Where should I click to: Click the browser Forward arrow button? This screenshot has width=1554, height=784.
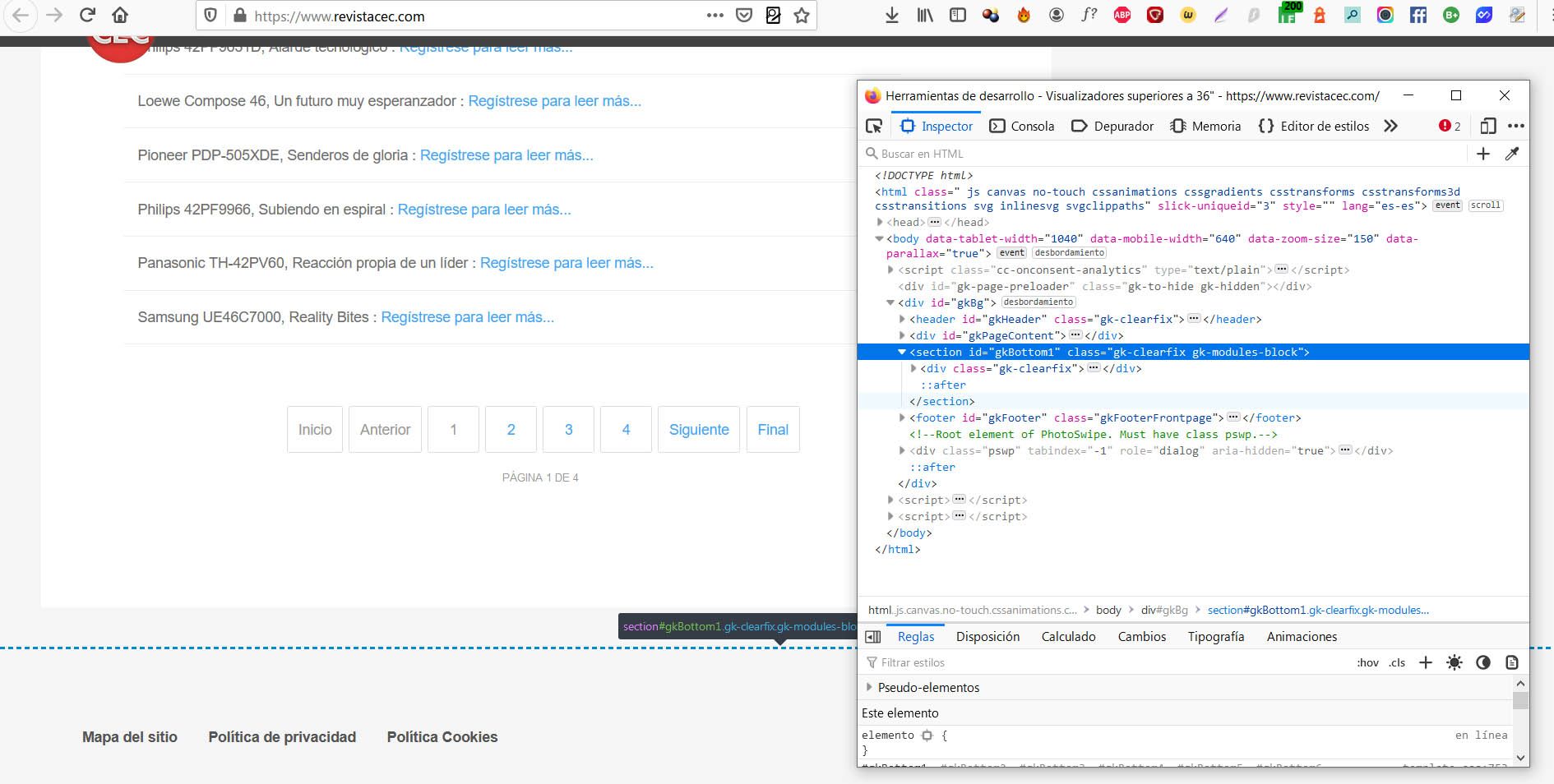(54, 16)
